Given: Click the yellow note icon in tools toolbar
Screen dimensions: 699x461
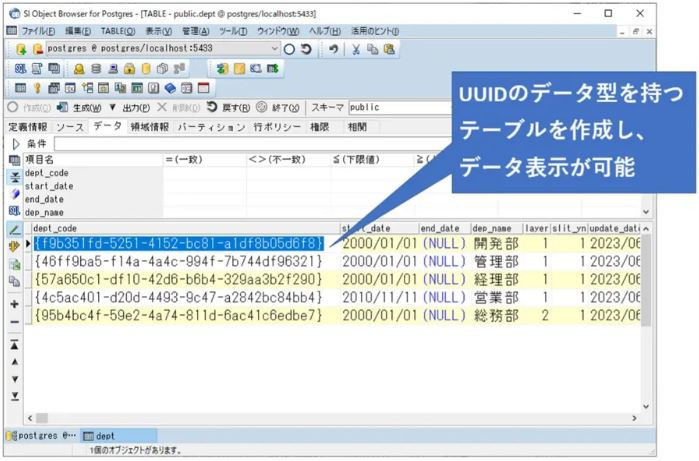Looking at the screenshot, I should tap(239, 69).
